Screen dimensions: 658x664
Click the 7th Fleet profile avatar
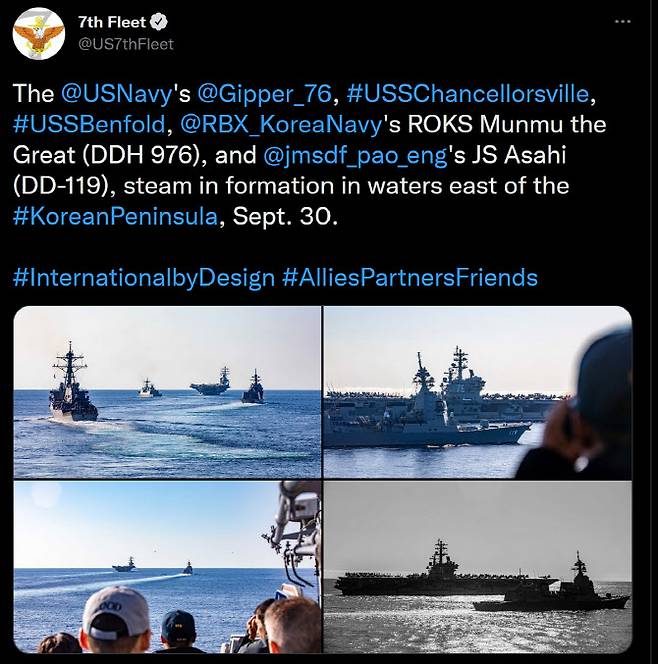click(38, 33)
